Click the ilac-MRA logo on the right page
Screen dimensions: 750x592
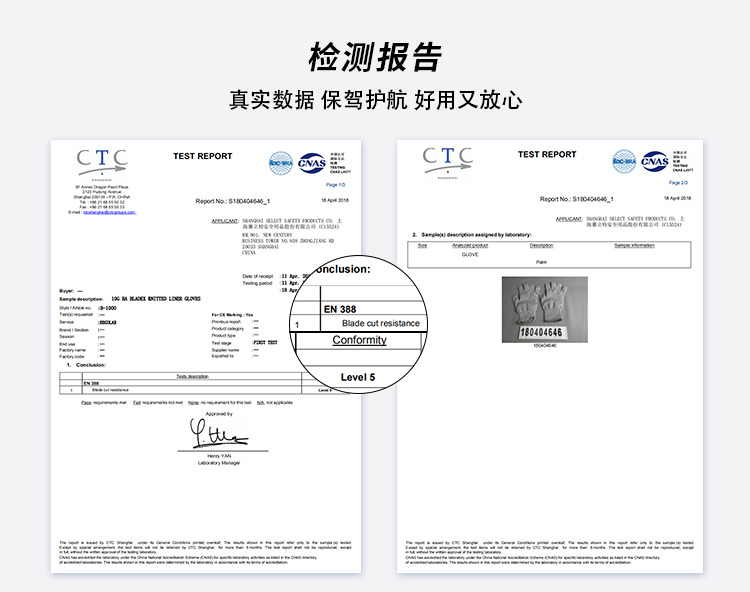(626, 160)
